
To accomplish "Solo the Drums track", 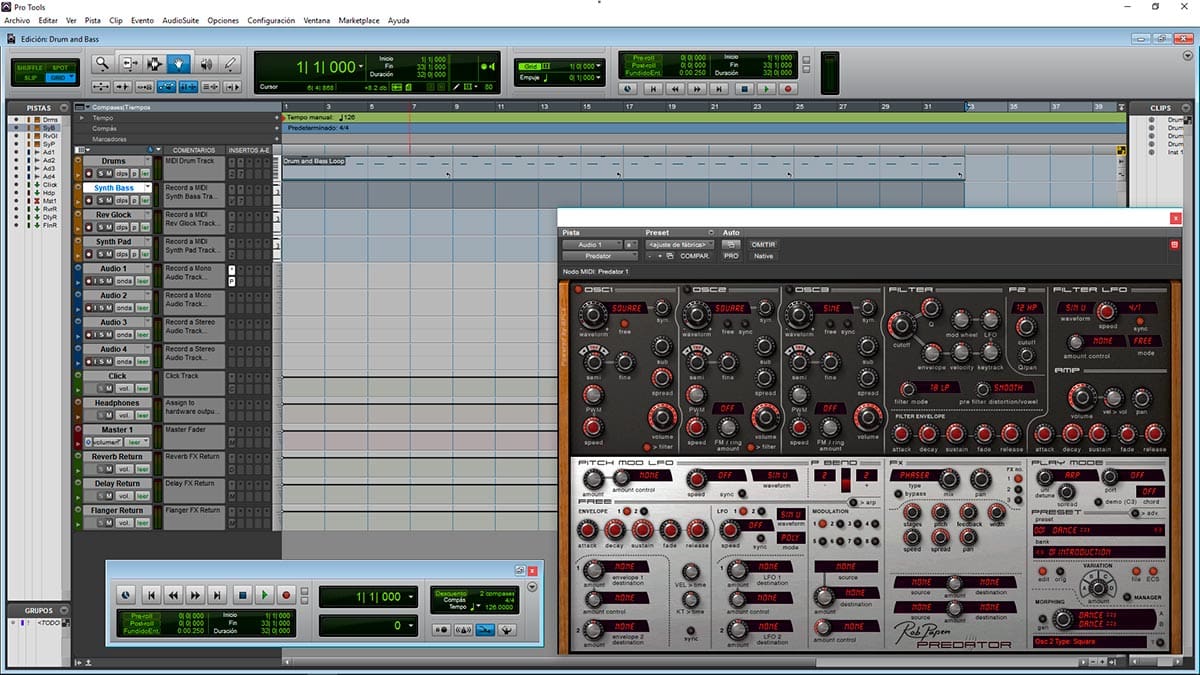I will 101,174.
